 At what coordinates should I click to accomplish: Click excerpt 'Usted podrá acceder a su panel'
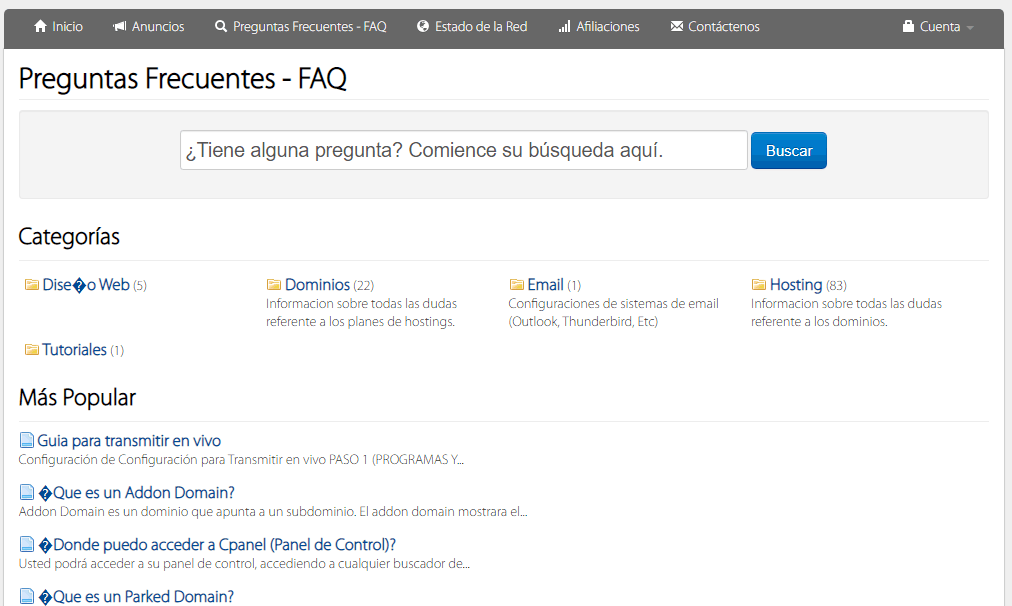[244, 563]
